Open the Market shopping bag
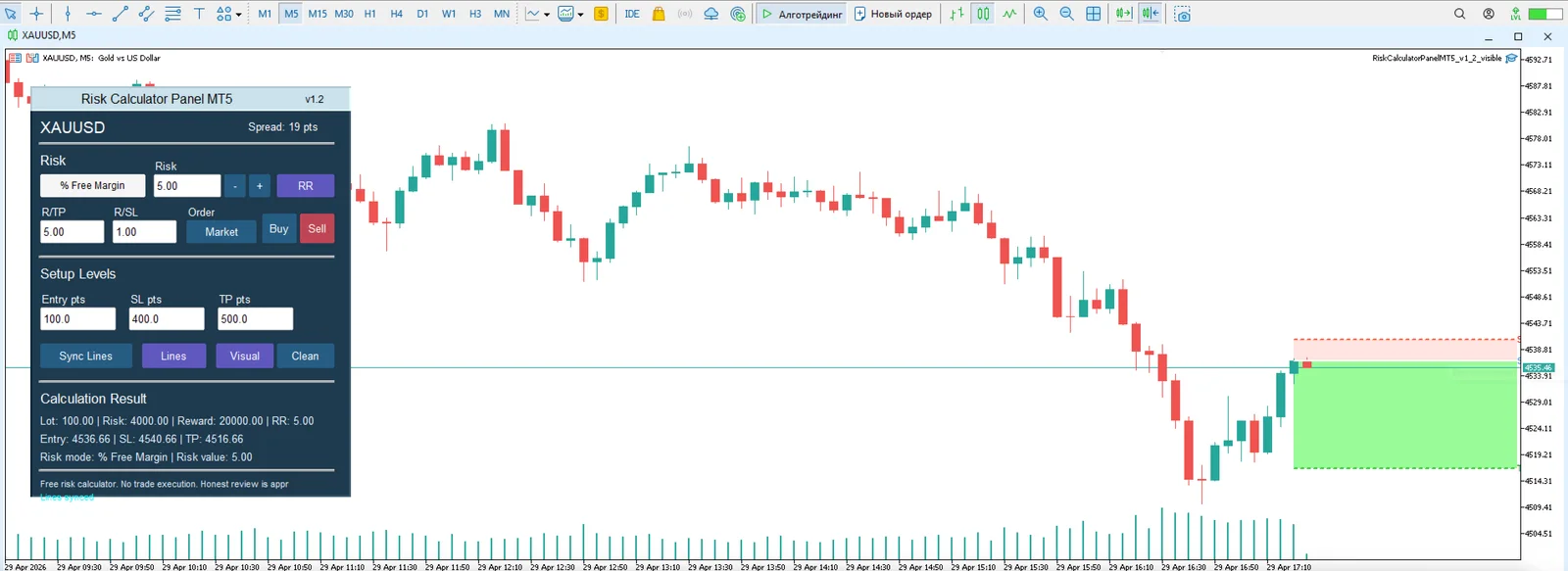The height and width of the screenshot is (571, 1568). coord(659,14)
